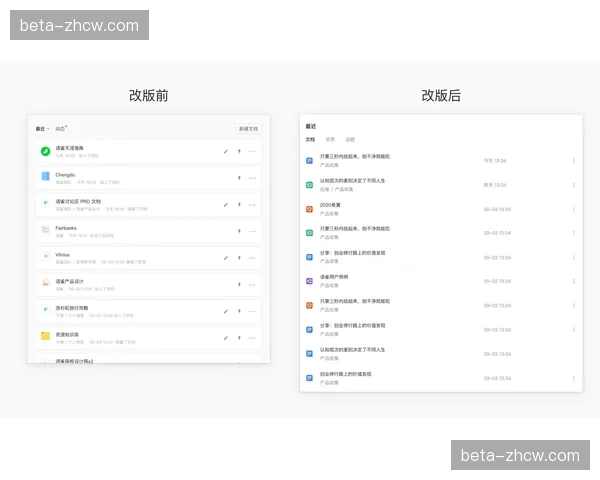Click the edit pencil on the 资源知识库 row
600x480 pixels.
[x=226, y=338]
